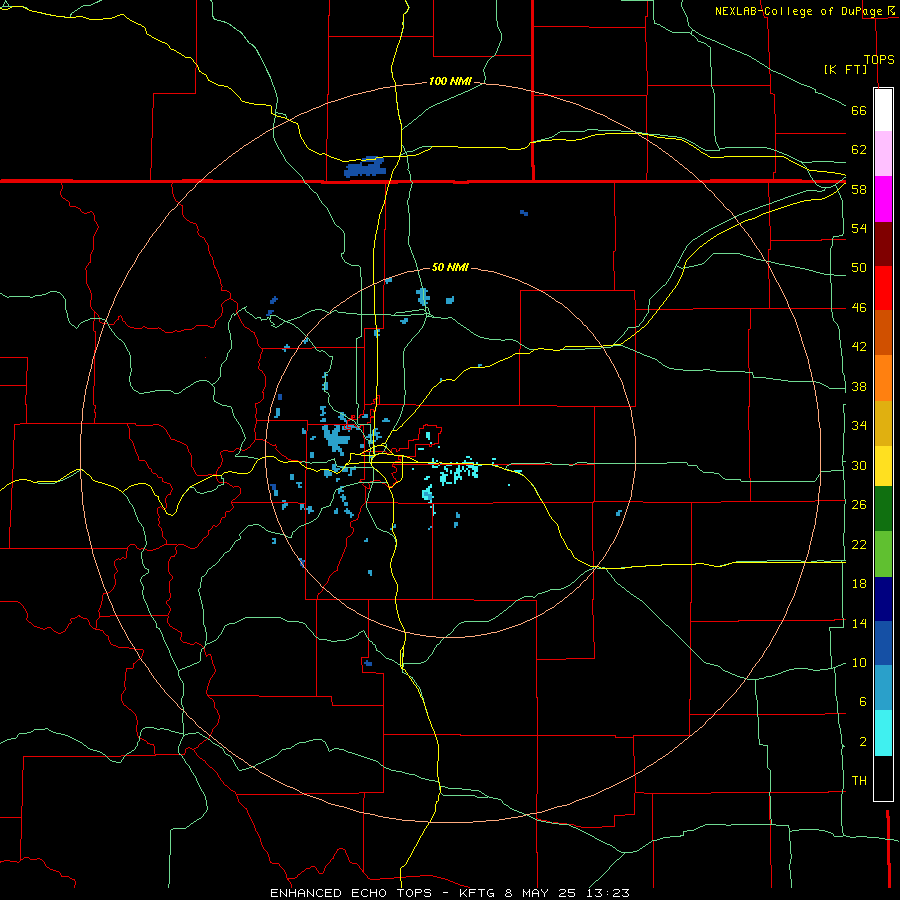Pick the dark orange legend swatch

[x=883, y=333]
